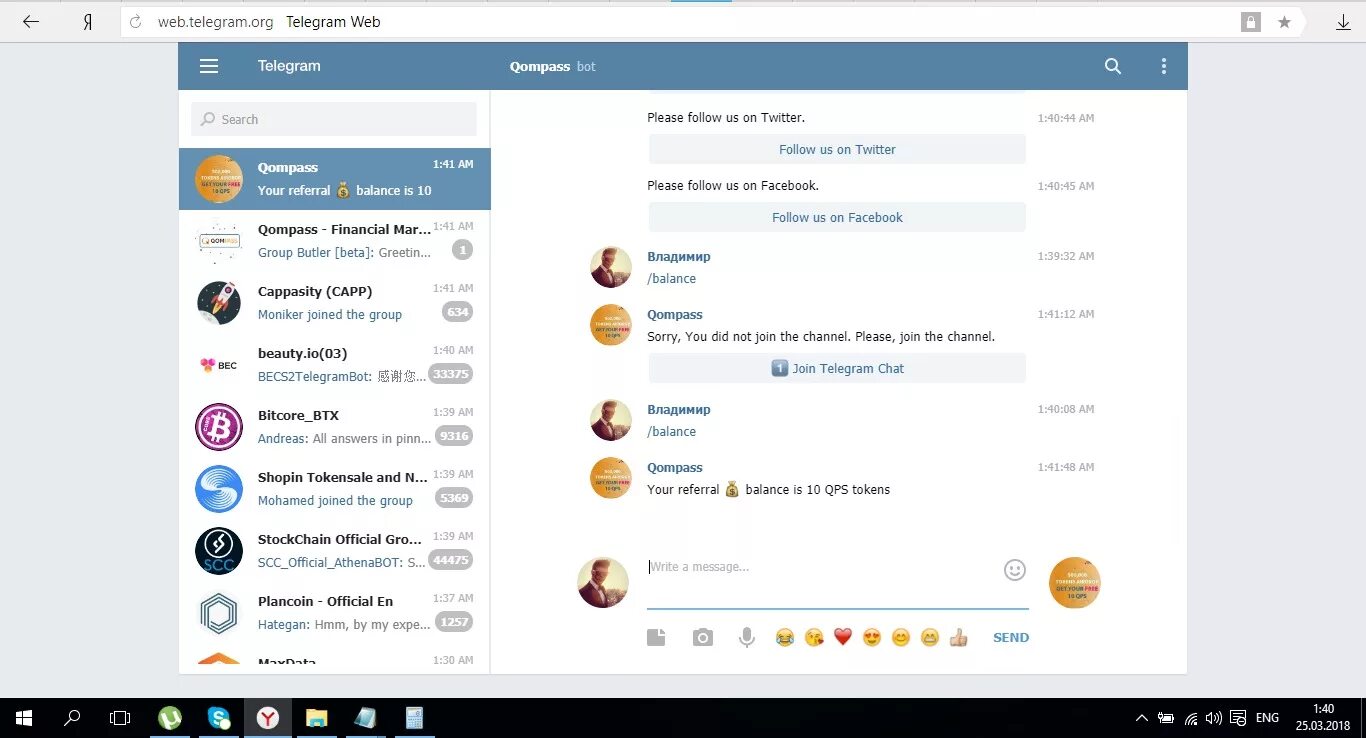Open browser downloads with the arrow icon
The width and height of the screenshot is (1366, 738).
point(1343,22)
